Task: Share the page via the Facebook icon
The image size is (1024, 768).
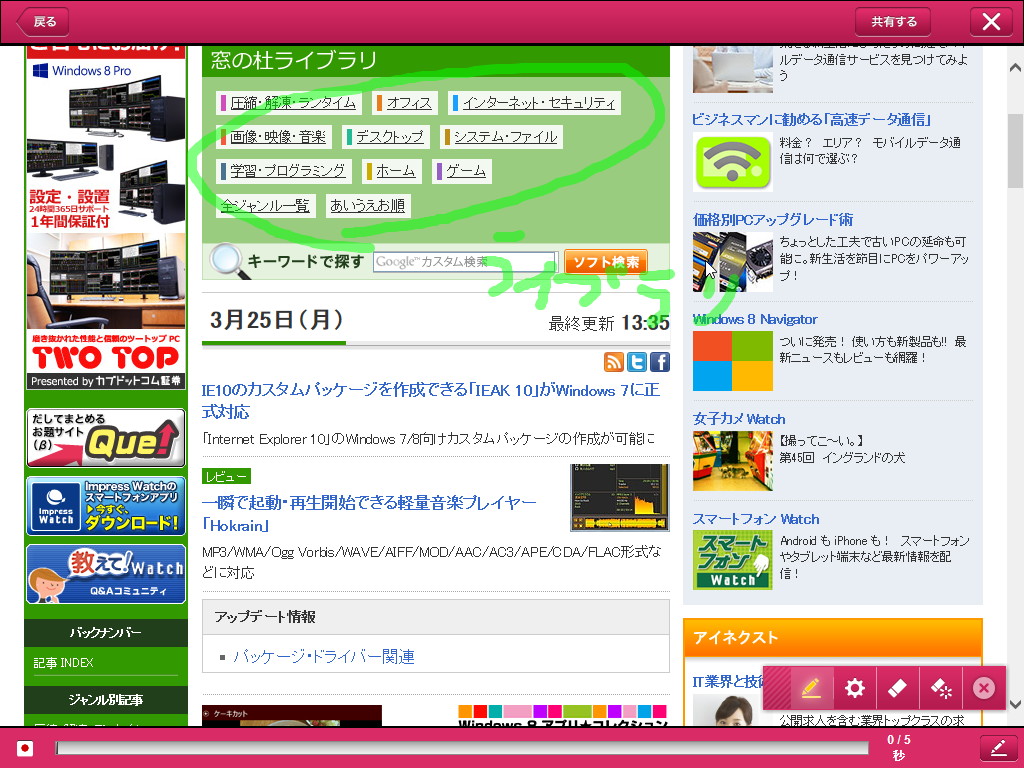Action: click(x=659, y=363)
